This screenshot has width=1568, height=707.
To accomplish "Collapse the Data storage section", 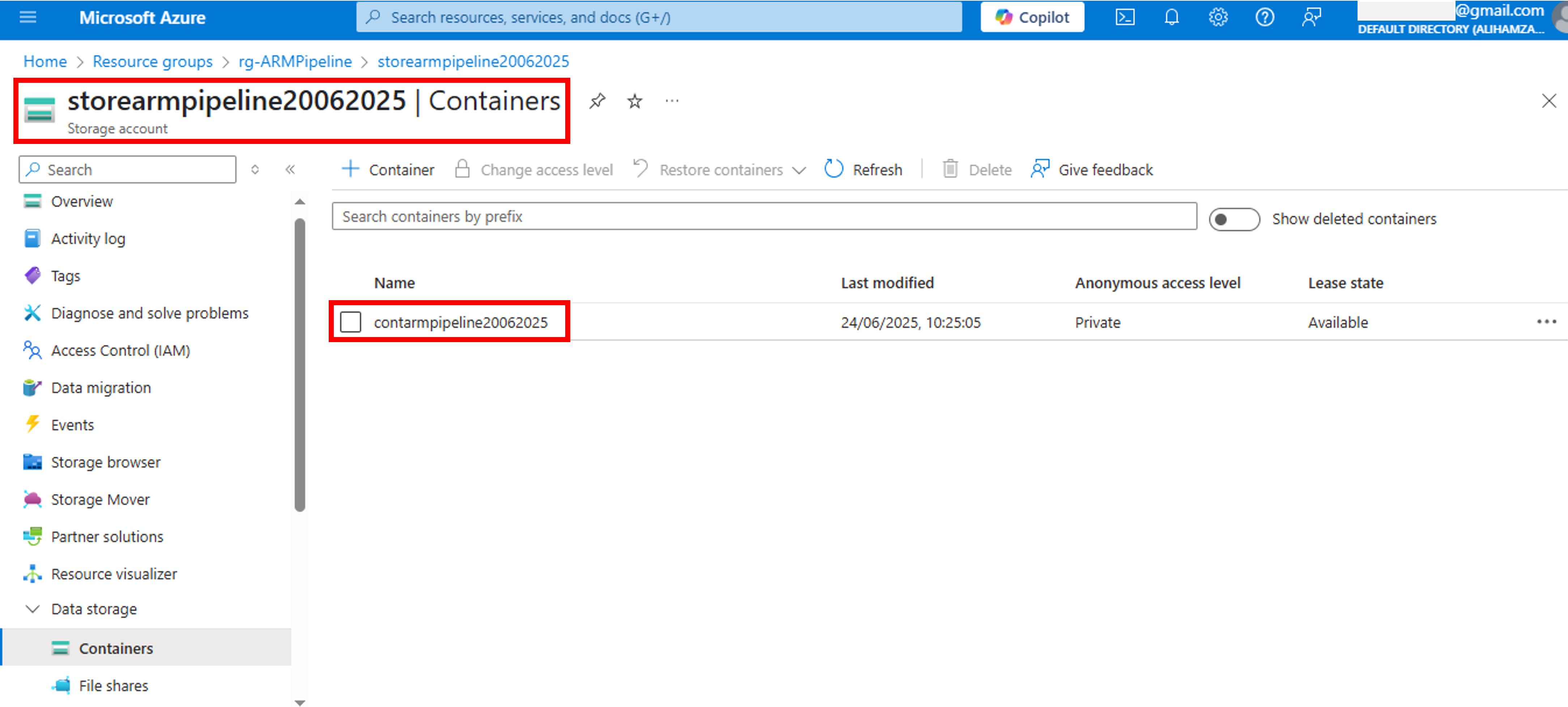I will 32,608.
